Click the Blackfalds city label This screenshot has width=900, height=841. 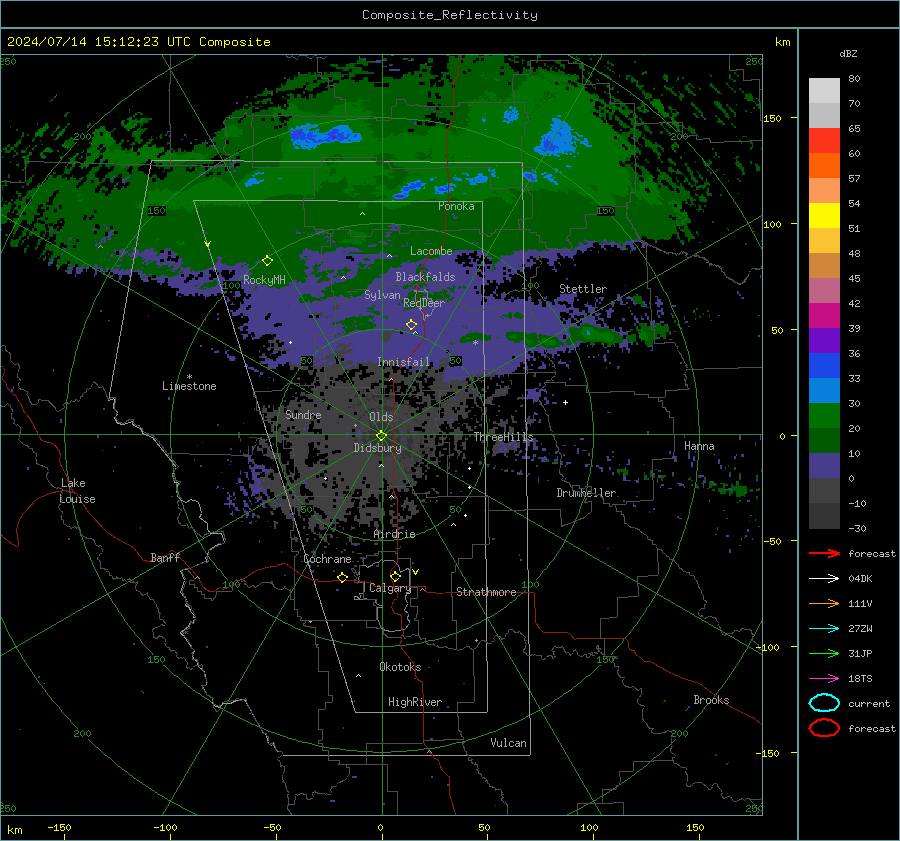(x=425, y=277)
